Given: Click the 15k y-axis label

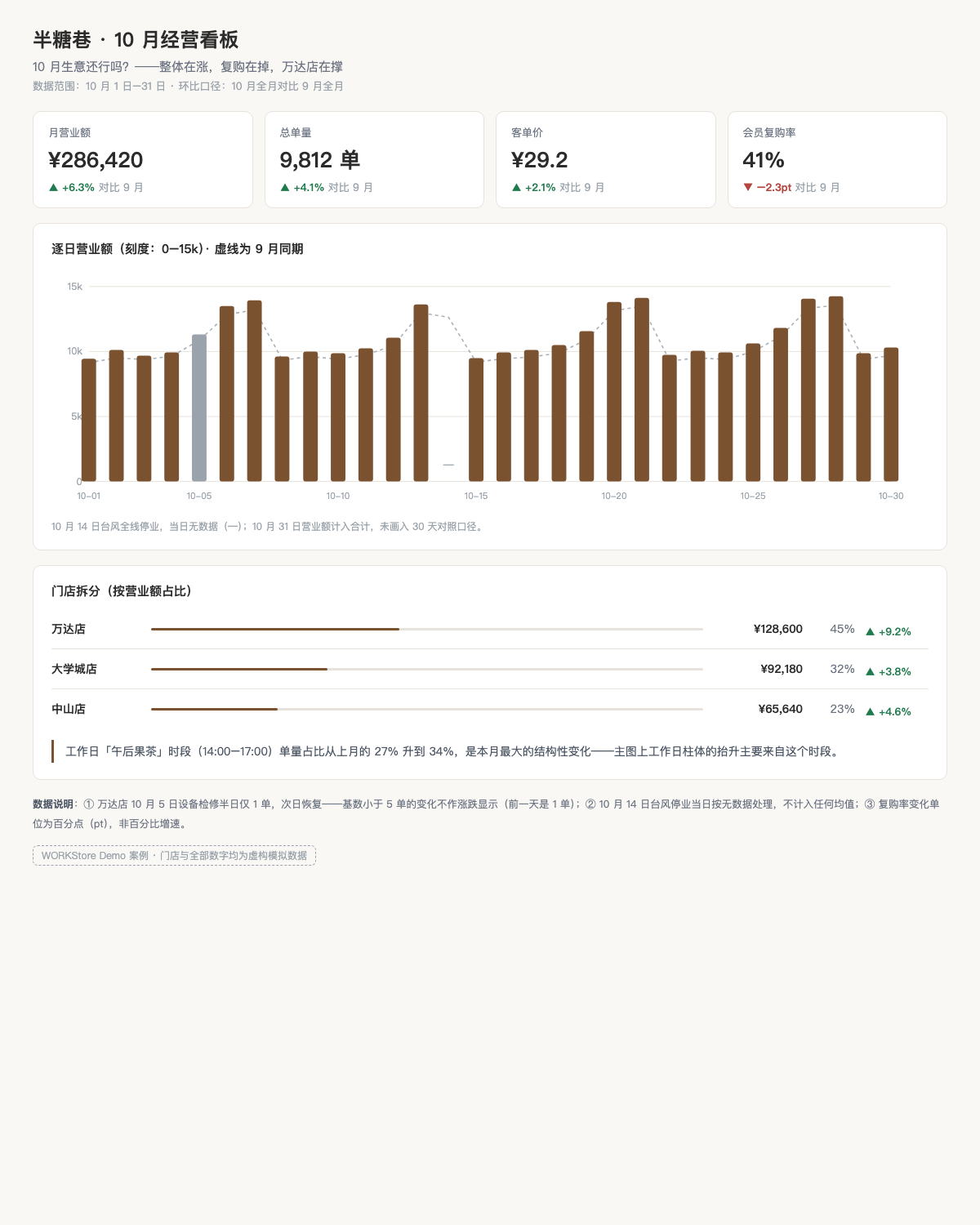Looking at the screenshot, I should (x=74, y=287).
